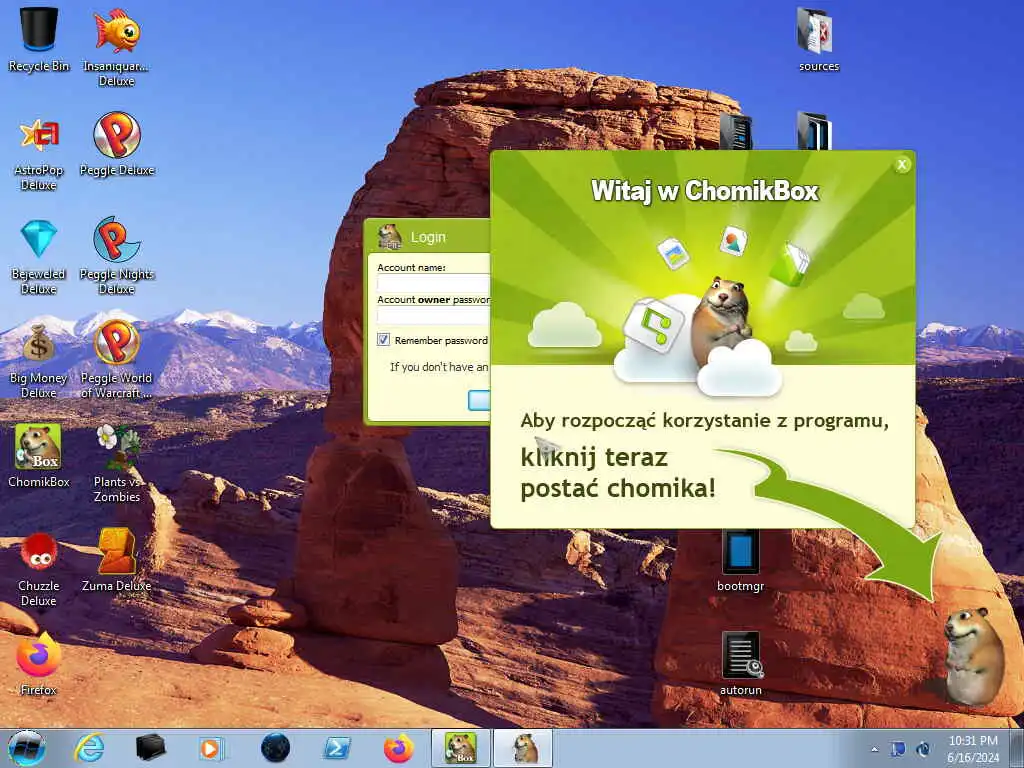Show hidden system tray icons
The width and height of the screenshot is (1024, 768).
tap(874, 749)
